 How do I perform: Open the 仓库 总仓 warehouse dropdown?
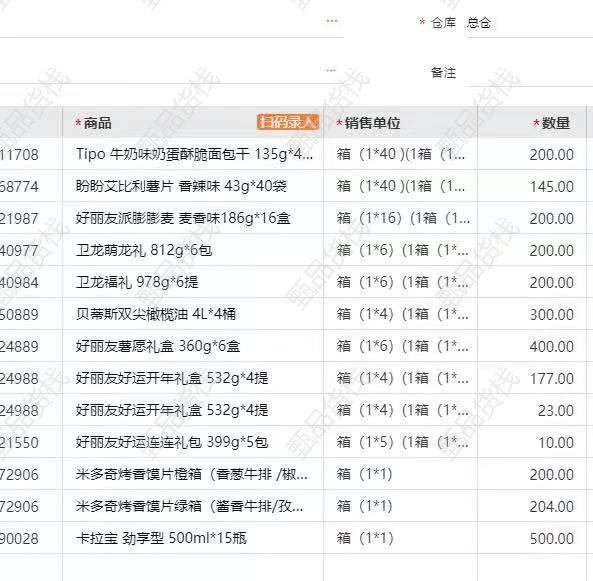click(528, 23)
